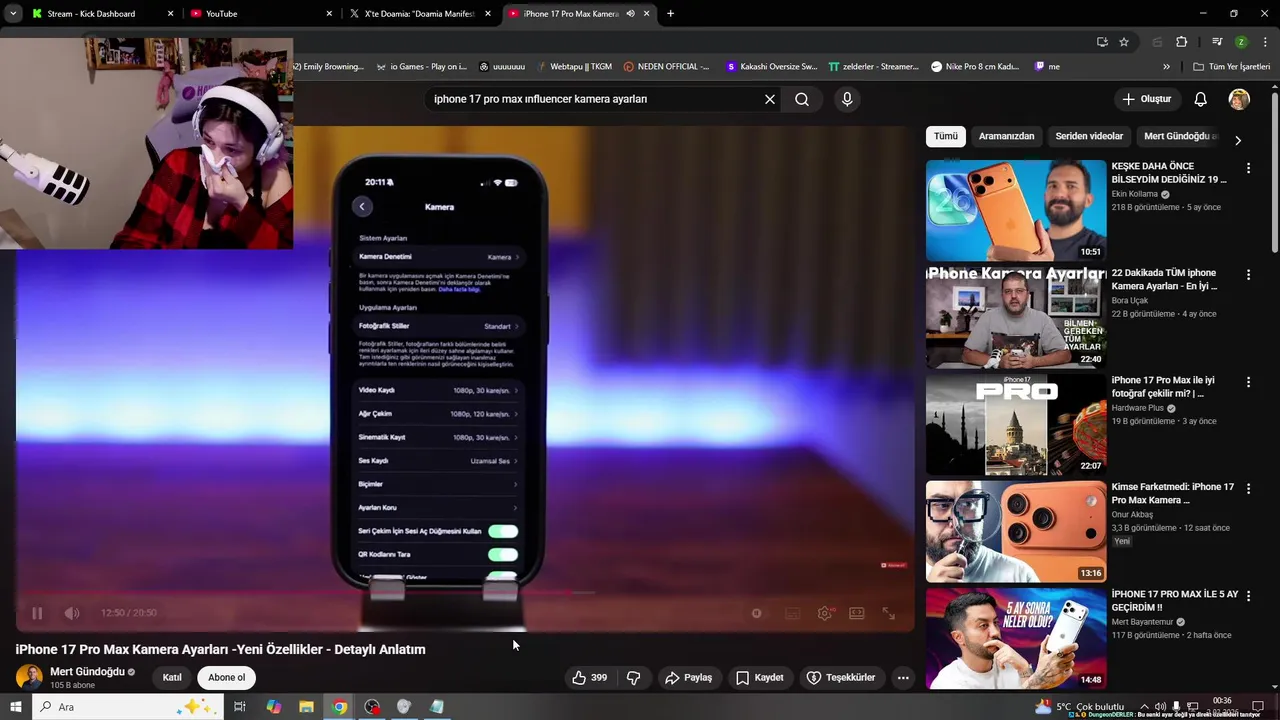Open YouTube notifications bell
The width and height of the screenshot is (1280, 720).
click(x=1201, y=99)
